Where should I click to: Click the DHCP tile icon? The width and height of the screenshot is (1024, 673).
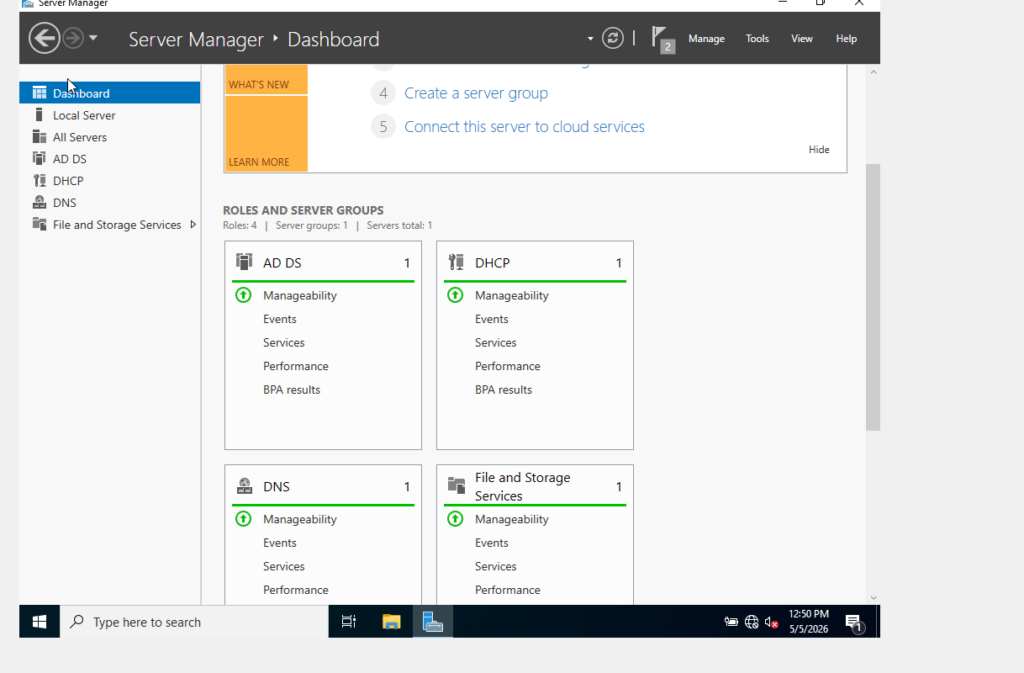click(456, 262)
